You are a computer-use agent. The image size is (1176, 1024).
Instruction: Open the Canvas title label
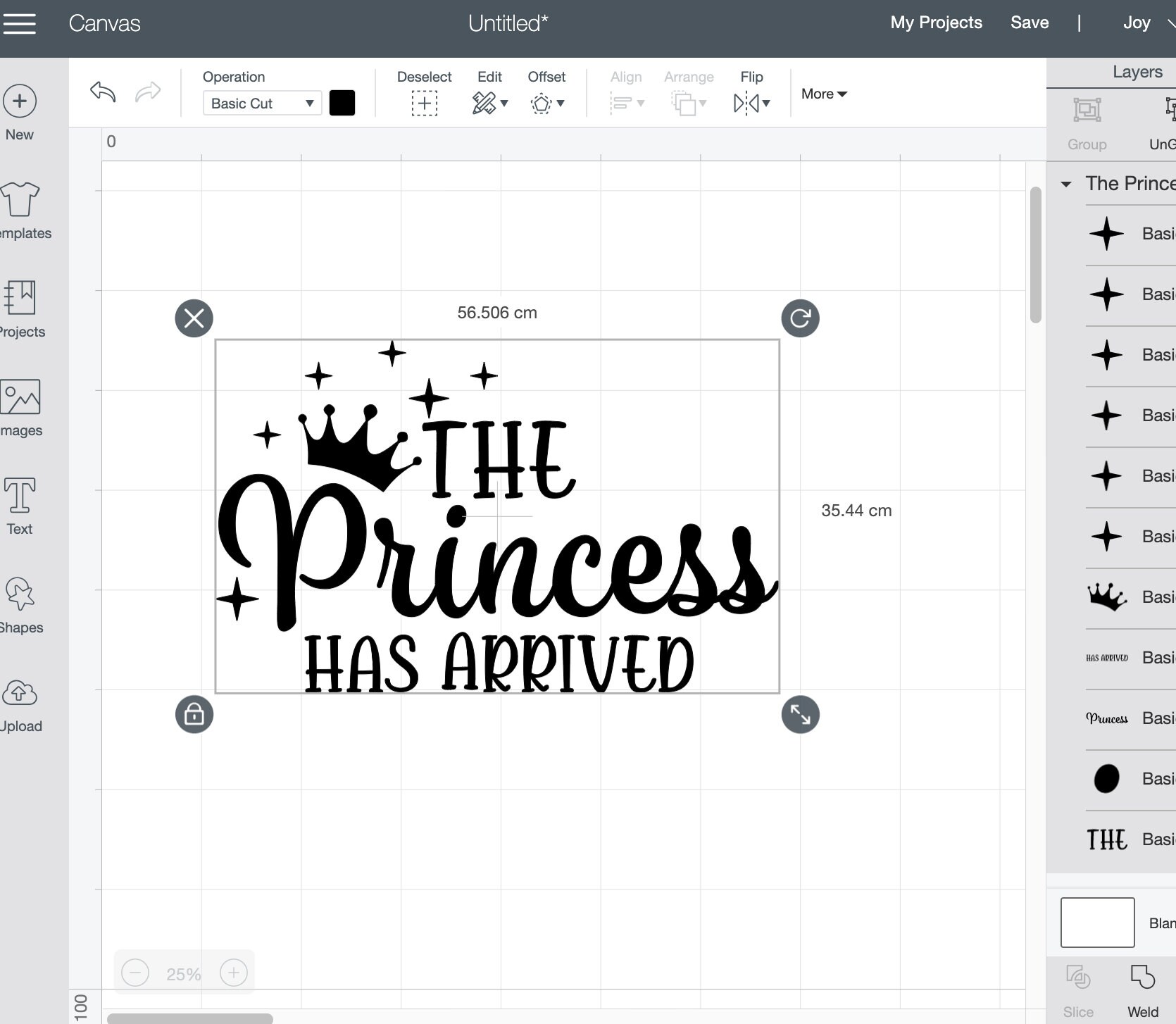(104, 23)
